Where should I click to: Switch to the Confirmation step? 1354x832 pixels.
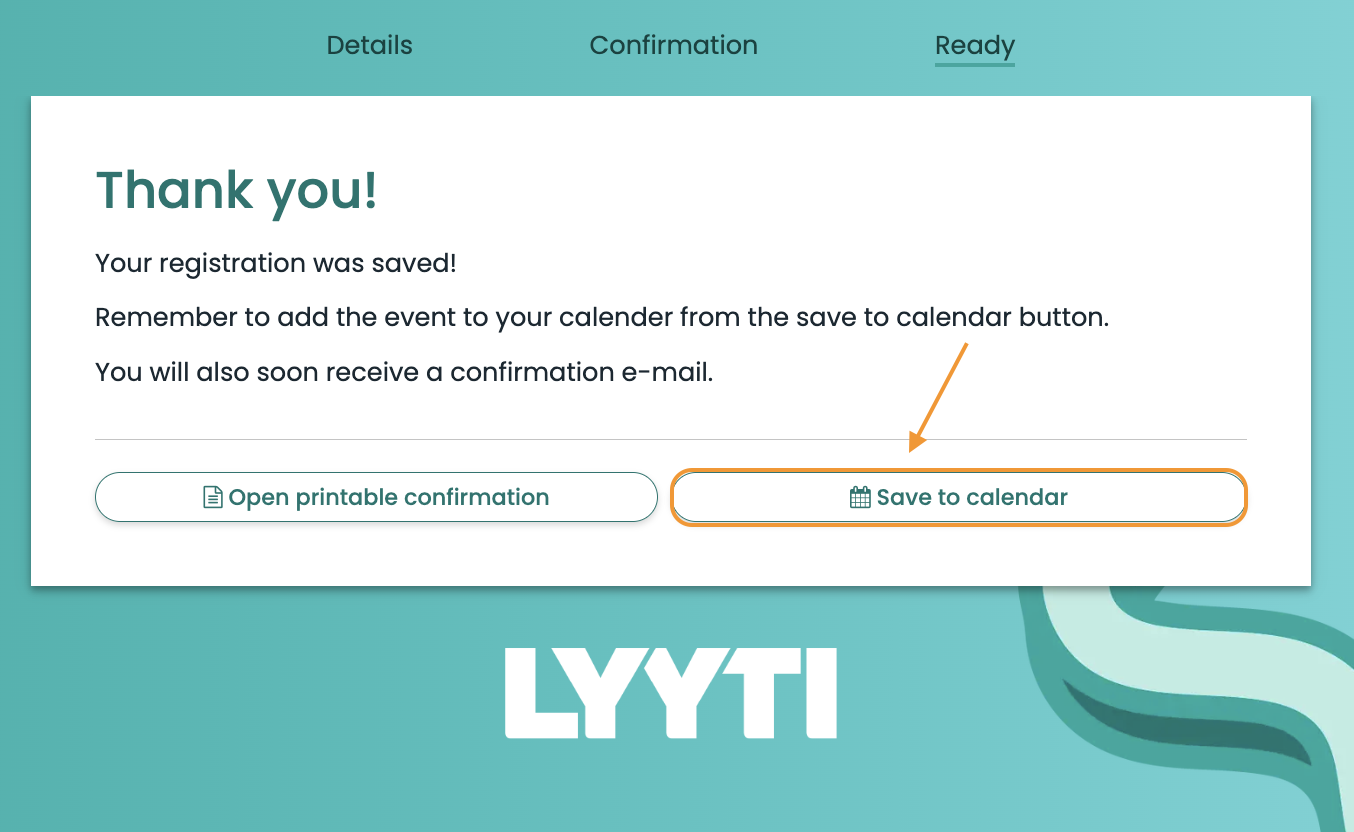(x=673, y=46)
